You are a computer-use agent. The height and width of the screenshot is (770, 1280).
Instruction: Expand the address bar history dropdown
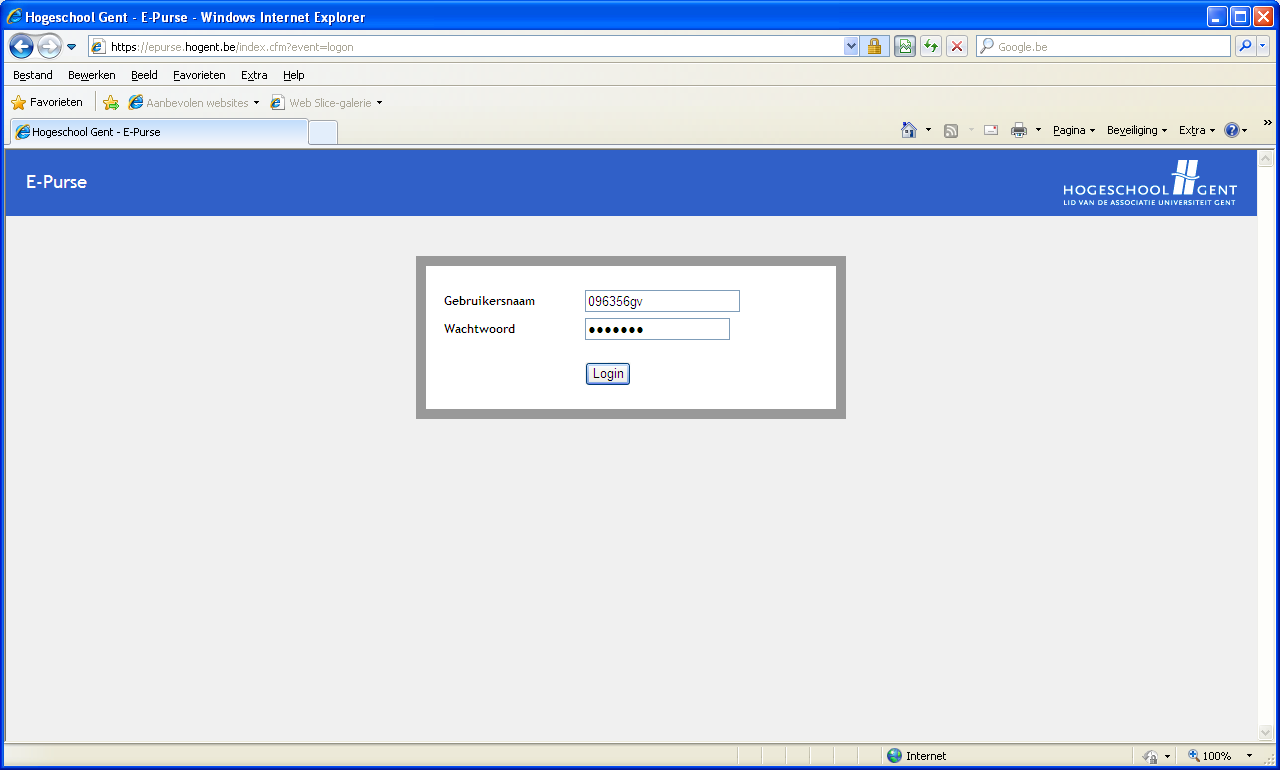(x=851, y=46)
